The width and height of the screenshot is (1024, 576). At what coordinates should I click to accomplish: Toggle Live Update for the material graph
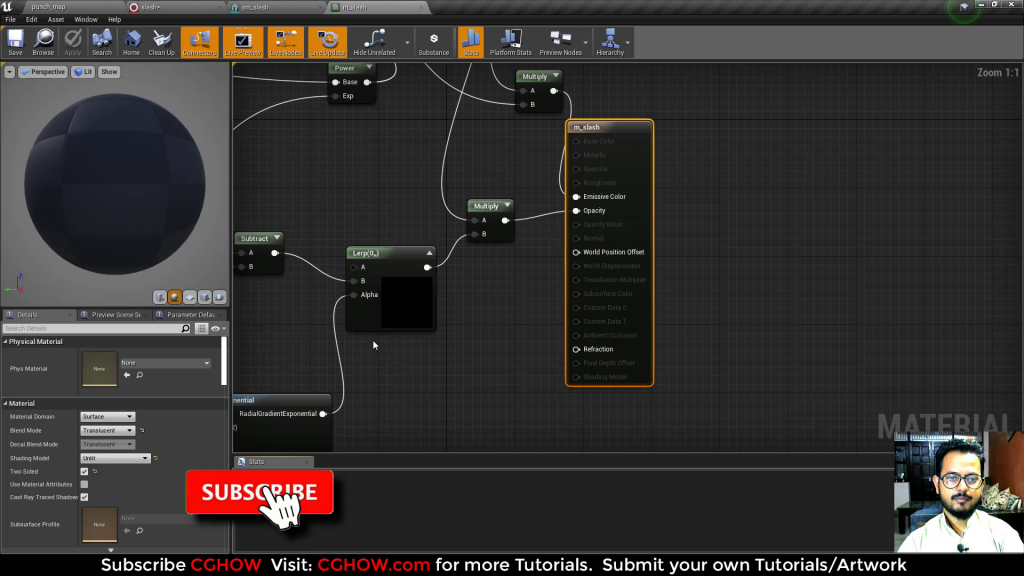click(326, 42)
